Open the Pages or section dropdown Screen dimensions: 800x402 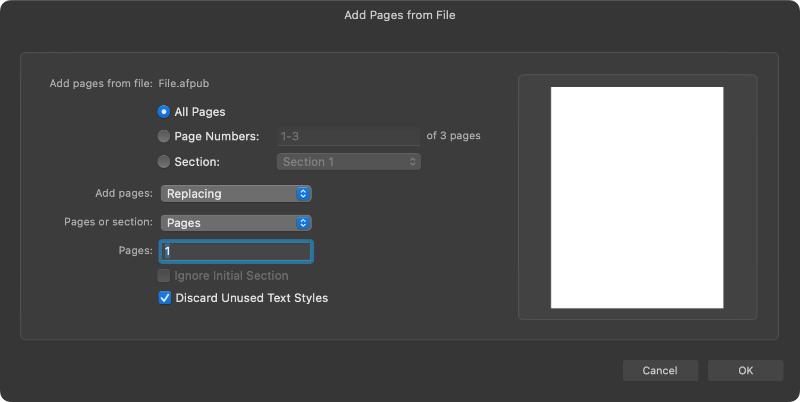236,223
